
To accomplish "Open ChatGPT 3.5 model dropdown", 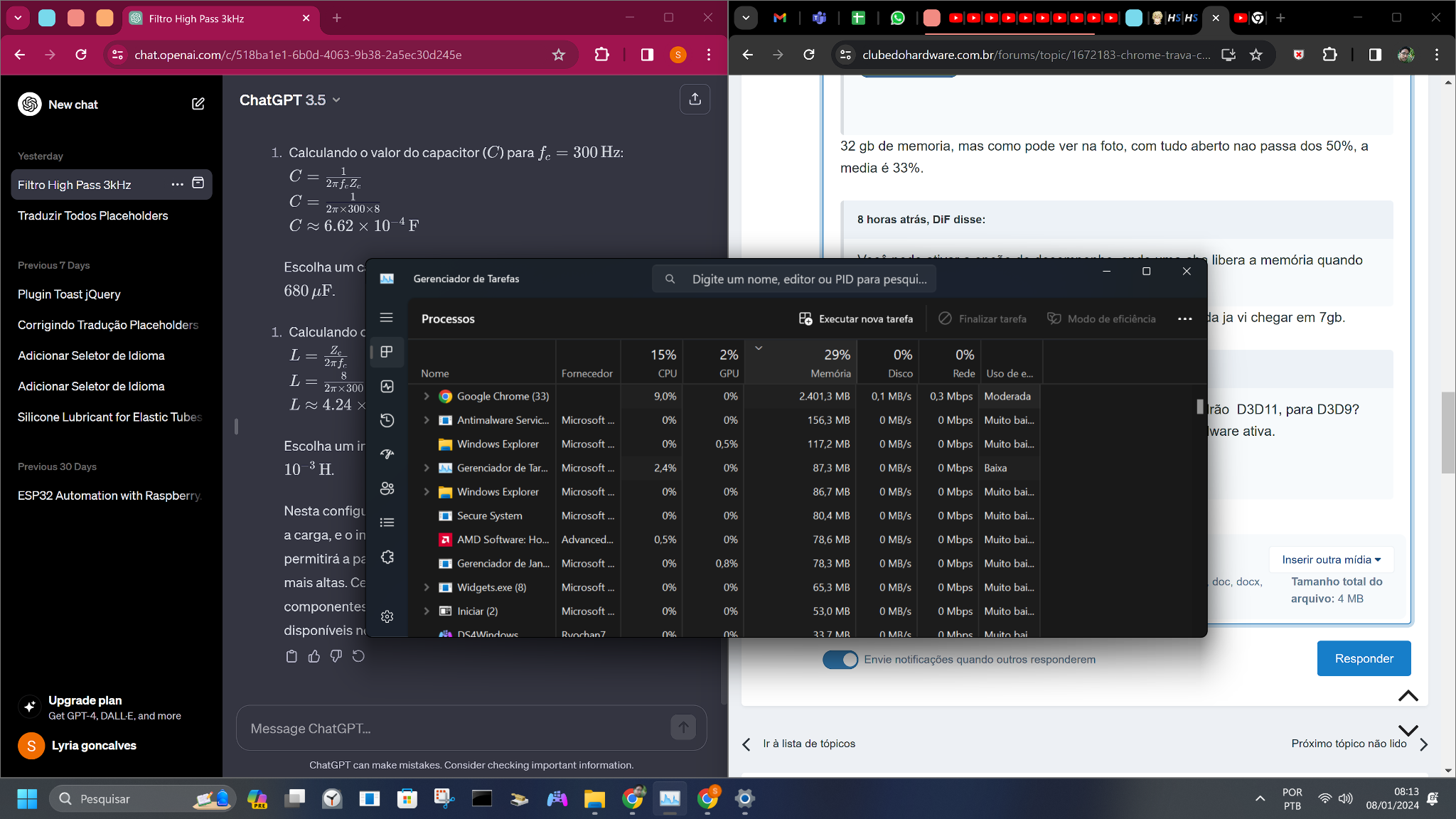I will coord(290,100).
